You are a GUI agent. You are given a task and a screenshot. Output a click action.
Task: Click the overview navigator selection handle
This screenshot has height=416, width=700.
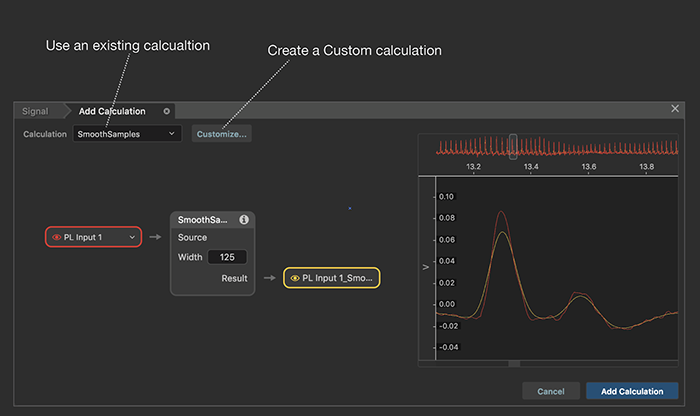pos(513,146)
